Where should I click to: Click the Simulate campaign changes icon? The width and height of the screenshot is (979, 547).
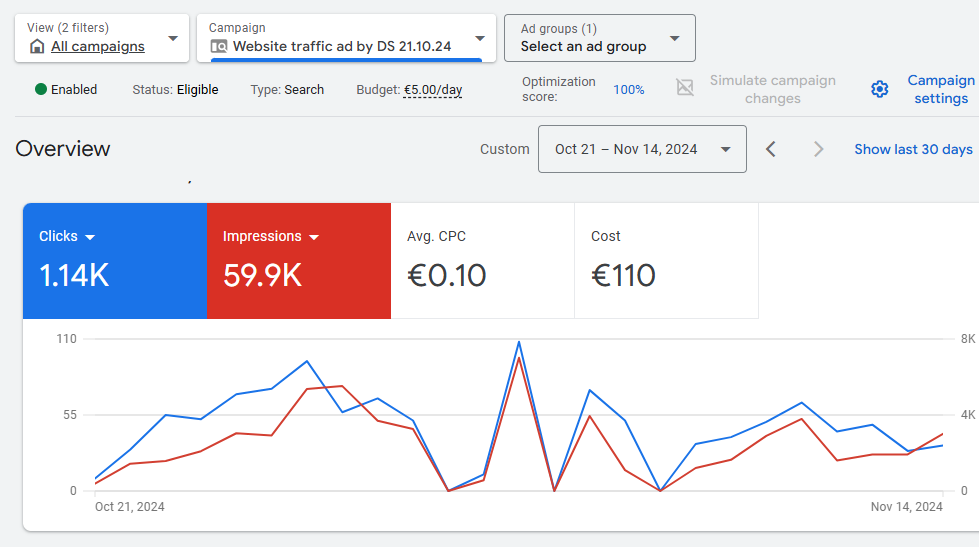click(x=685, y=87)
